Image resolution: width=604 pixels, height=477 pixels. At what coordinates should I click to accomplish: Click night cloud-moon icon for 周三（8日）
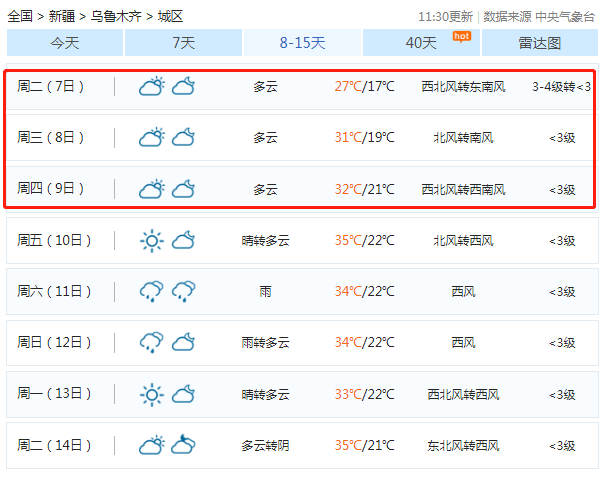[183, 137]
